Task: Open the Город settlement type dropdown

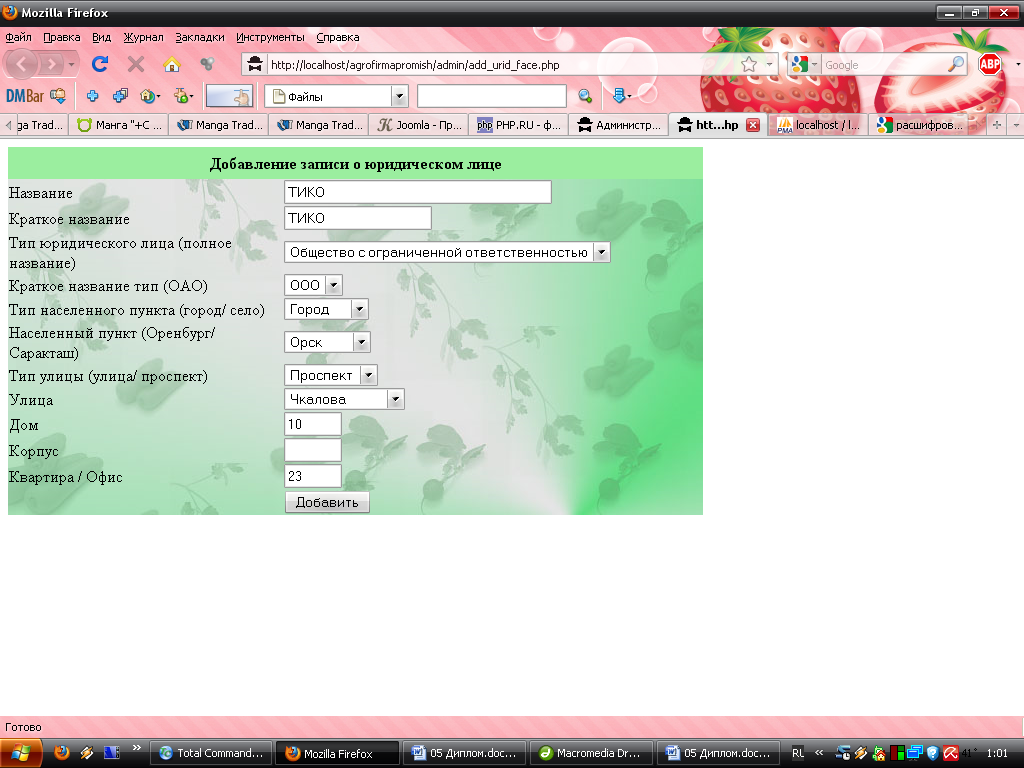Action: pos(326,309)
